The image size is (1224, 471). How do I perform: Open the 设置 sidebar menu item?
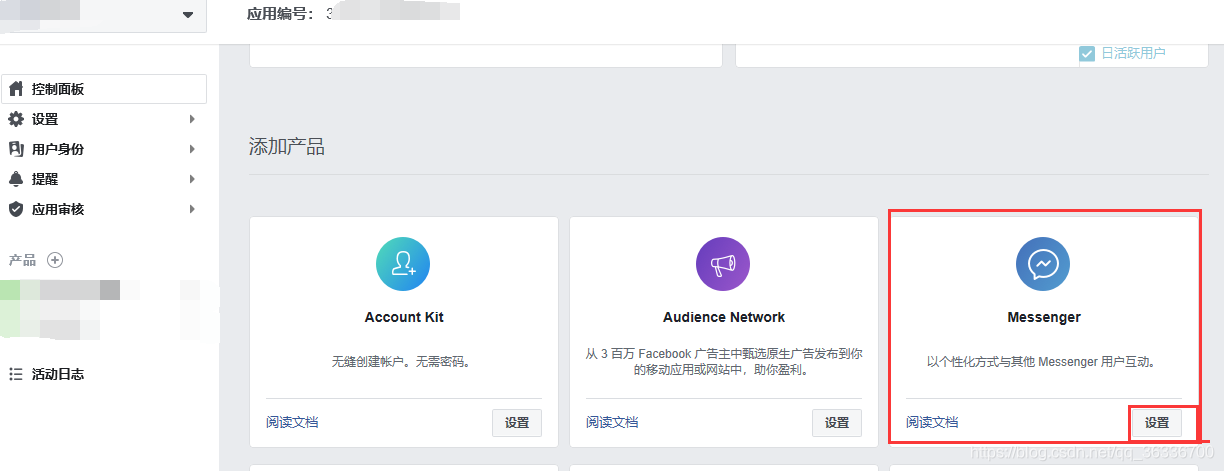tap(104, 119)
